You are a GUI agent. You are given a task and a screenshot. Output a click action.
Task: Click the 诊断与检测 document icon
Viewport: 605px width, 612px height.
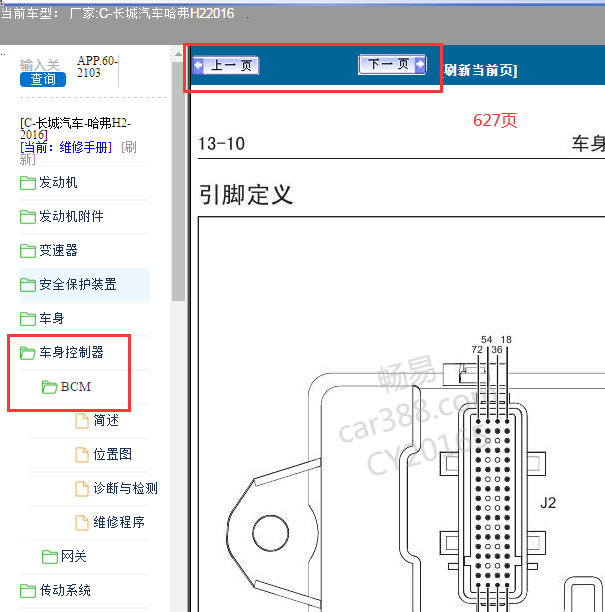pos(82,489)
